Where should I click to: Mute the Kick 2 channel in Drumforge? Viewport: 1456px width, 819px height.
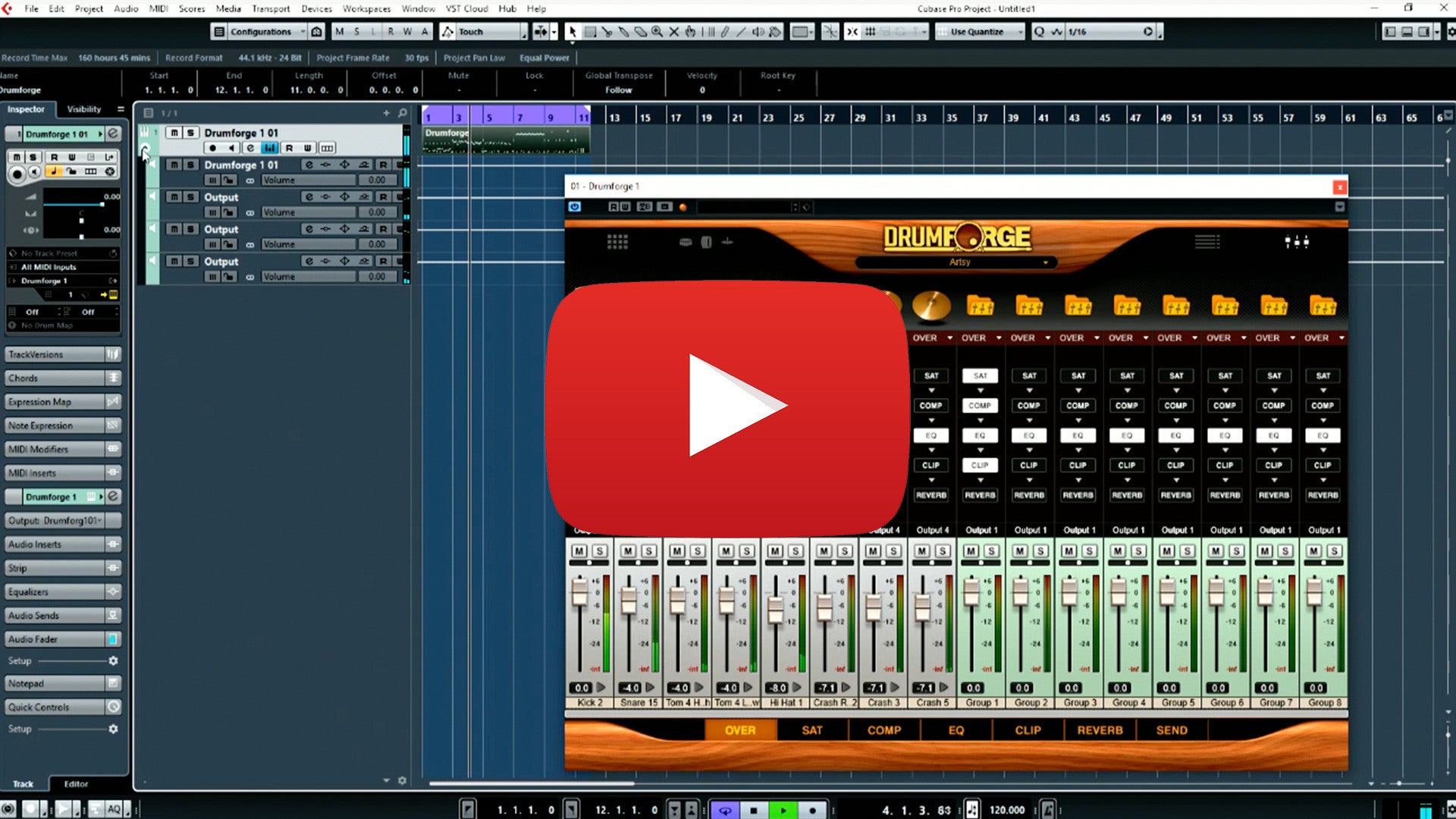(x=578, y=551)
